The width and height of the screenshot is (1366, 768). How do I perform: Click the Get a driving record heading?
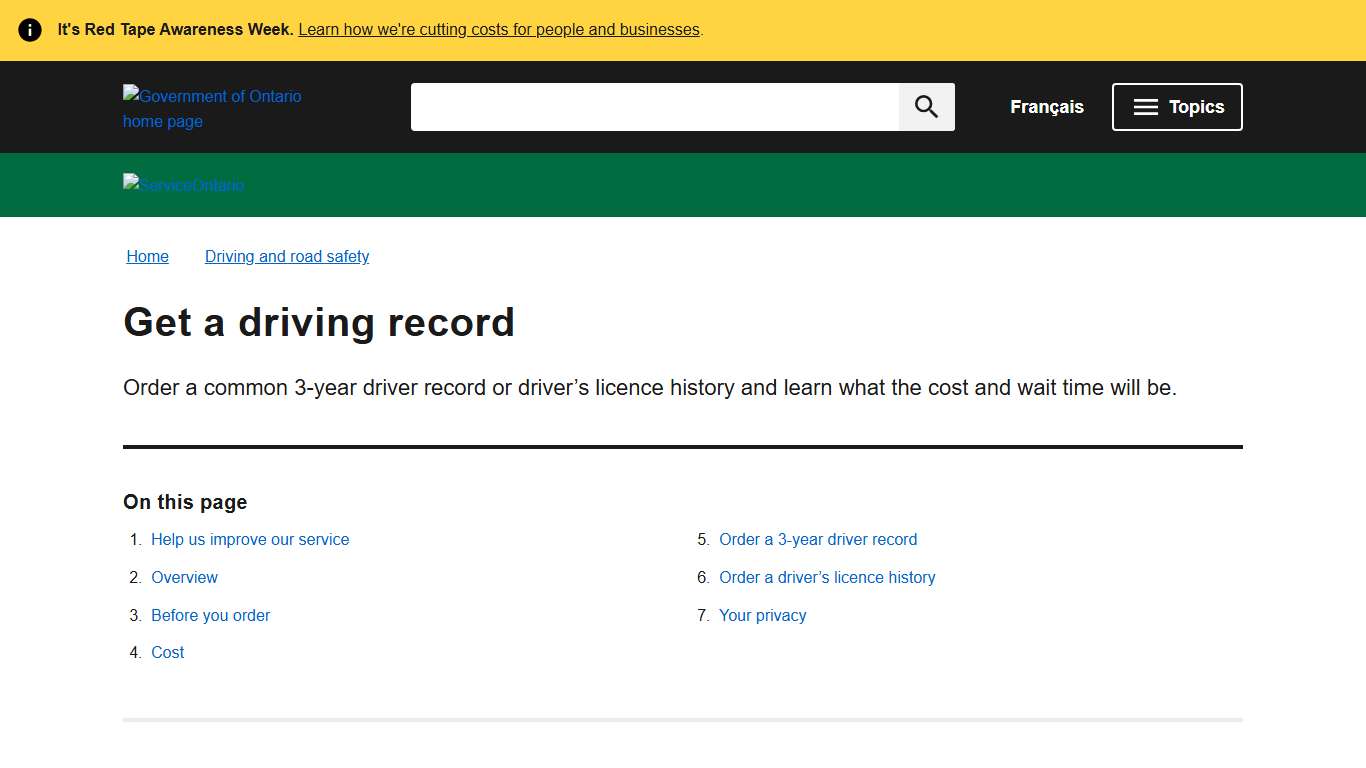[319, 322]
